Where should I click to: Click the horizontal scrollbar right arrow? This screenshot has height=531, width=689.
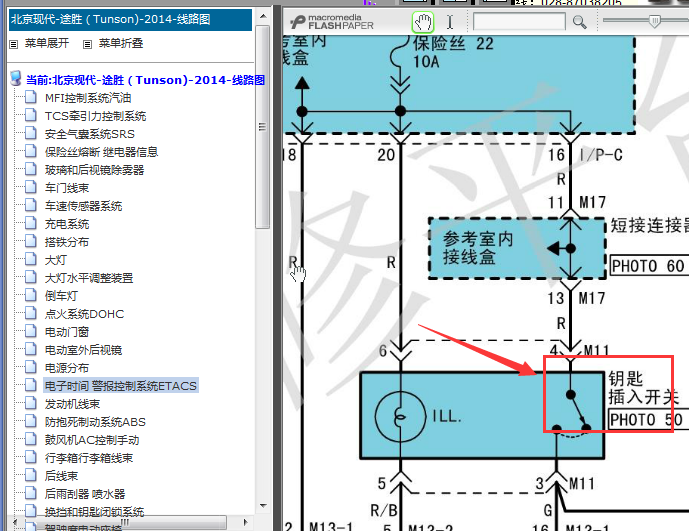pyautogui.click(x=246, y=522)
